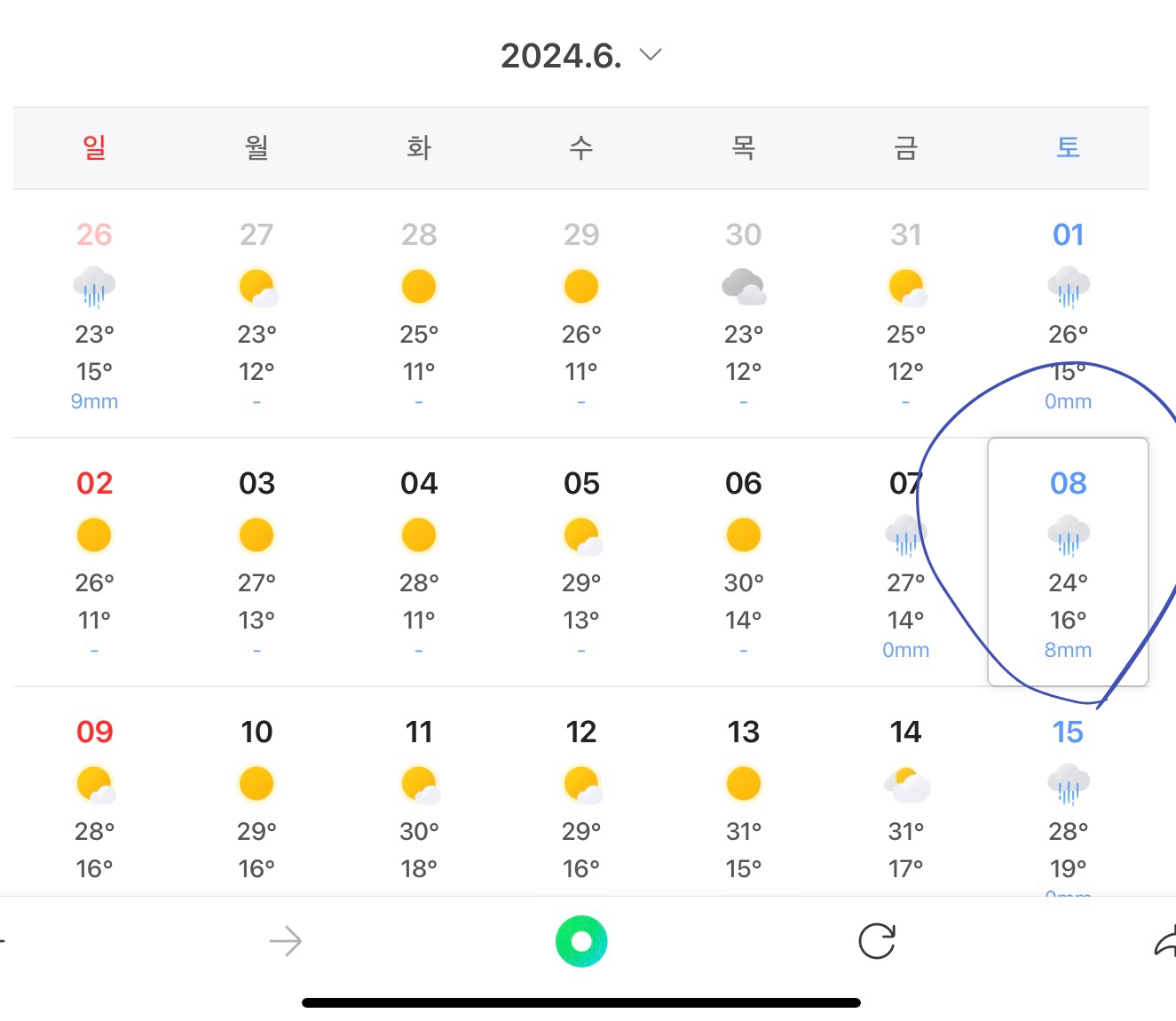Image resolution: width=1176 pixels, height=1021 pixels.
Task: Tap the 8mm rainfall label on June 08
Action: tap(1068, 650)
